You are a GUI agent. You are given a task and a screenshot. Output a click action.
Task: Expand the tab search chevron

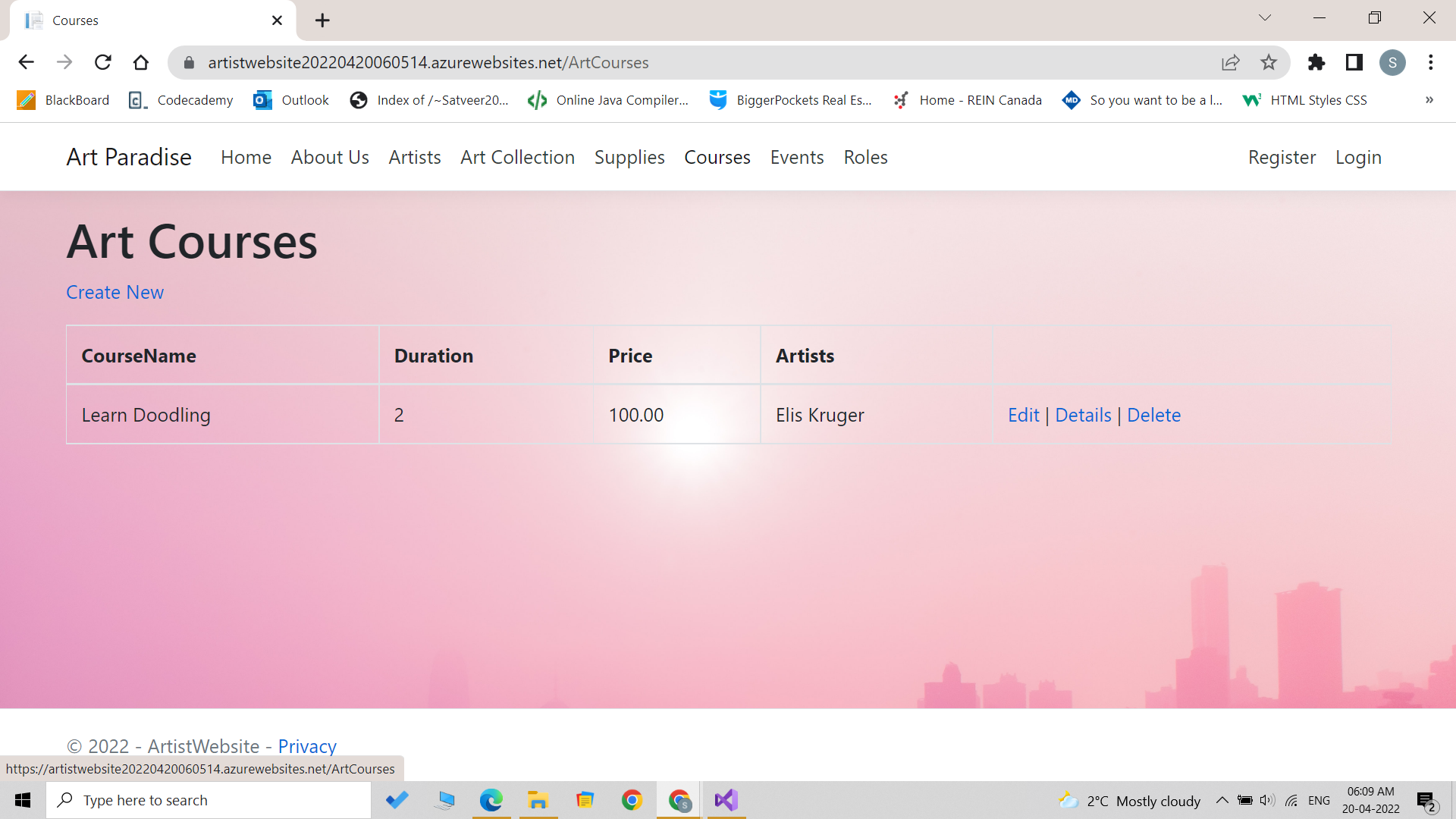point(1265,17)
